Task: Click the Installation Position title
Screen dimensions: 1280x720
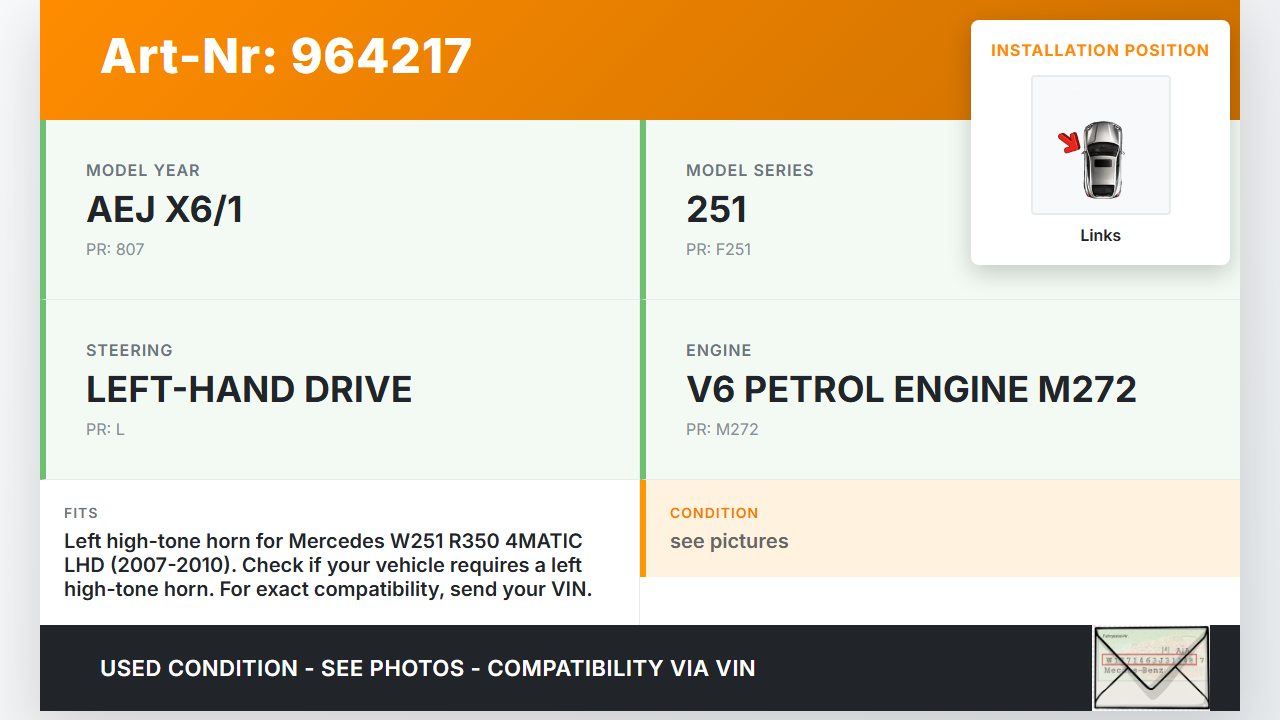Action: tap(1100, 50)
